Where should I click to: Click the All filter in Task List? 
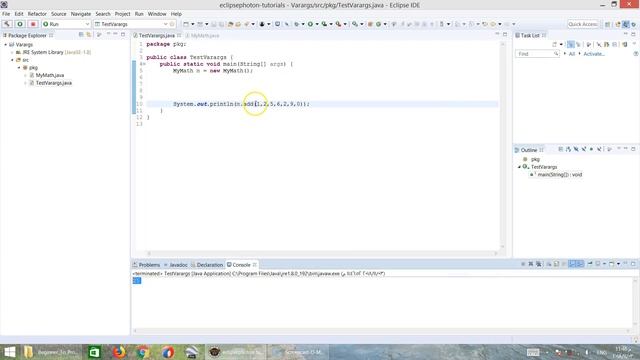click(571, 54)
